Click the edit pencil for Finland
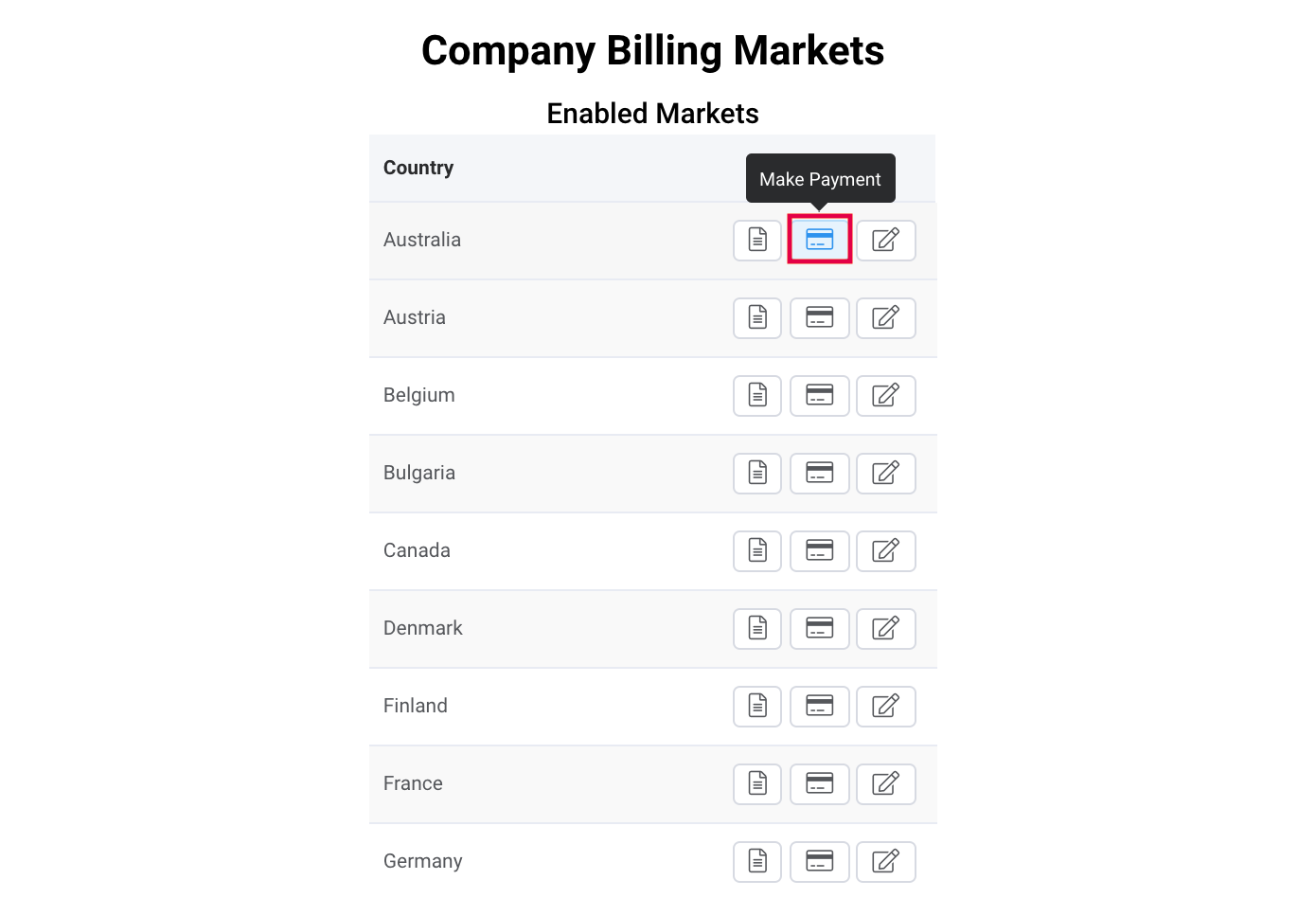This screenshot has height=898, width=1316. 885,706
